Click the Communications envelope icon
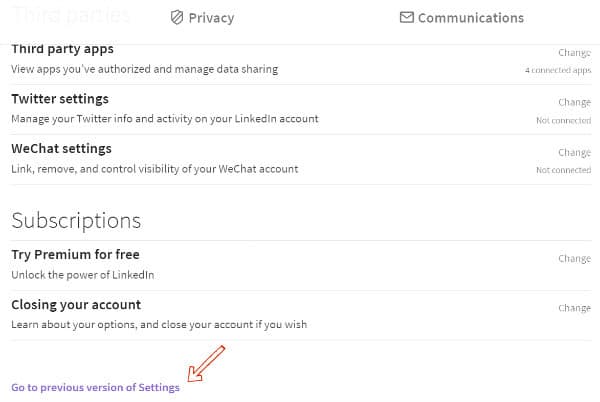The height and width of the screenshot is (402, 600). click(x=407, y=18)
